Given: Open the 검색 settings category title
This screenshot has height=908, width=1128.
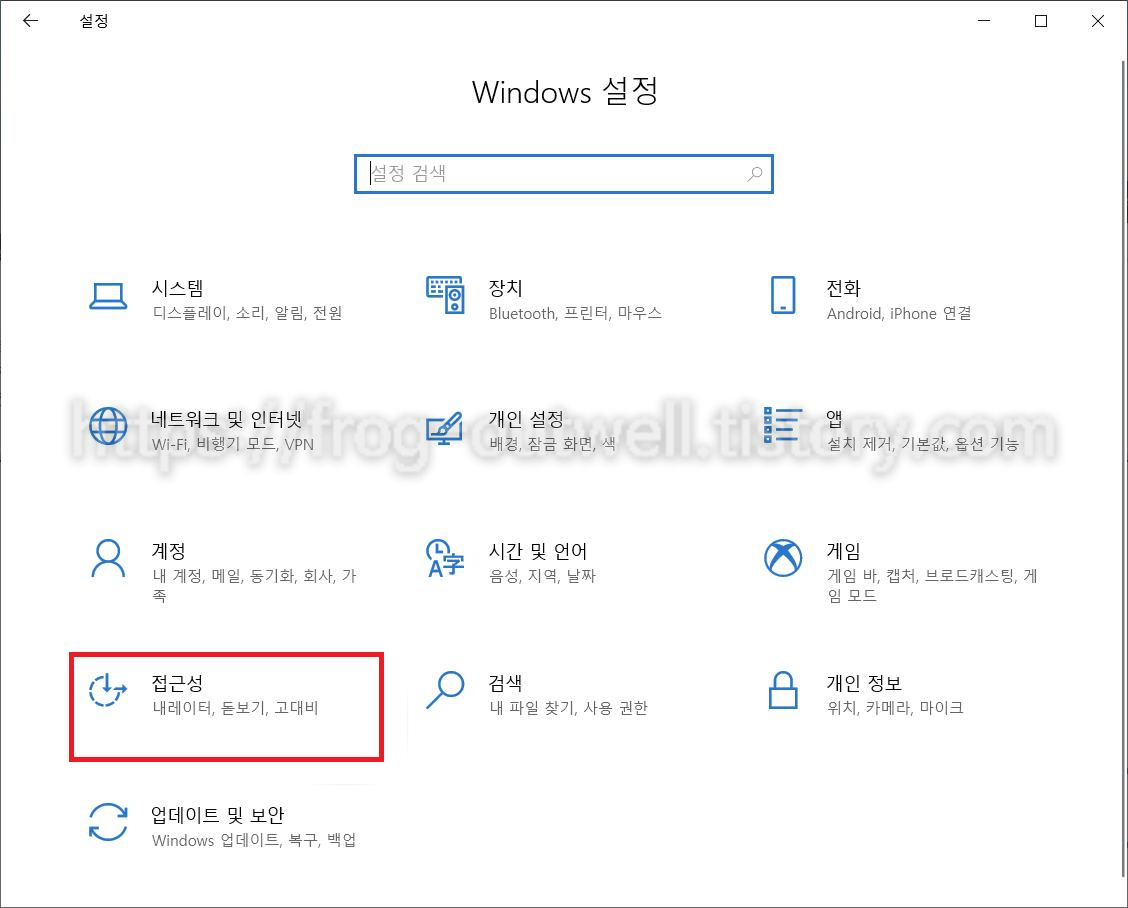Looking at the screenshot, I should [x=505, y=683].
